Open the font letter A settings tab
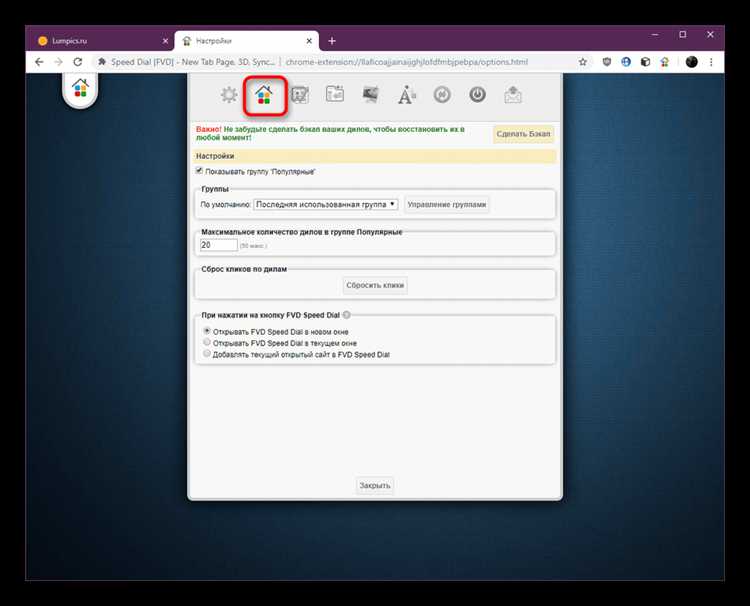The height and width of the screenshot is (606, 750). click(x=407, y=95)
